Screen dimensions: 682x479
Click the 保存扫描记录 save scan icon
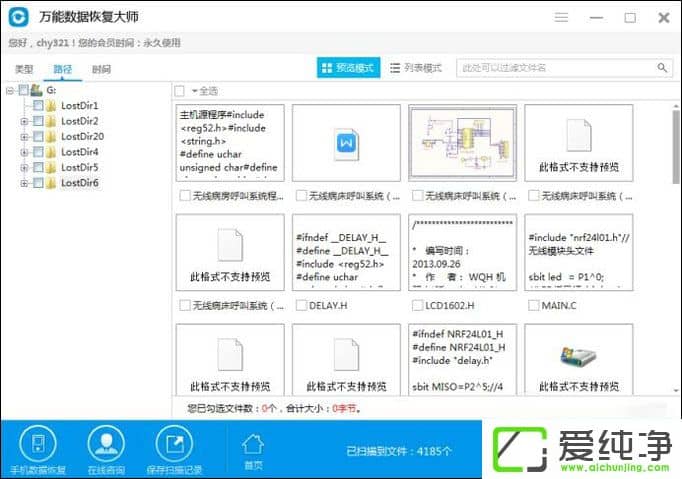[173, 444]
